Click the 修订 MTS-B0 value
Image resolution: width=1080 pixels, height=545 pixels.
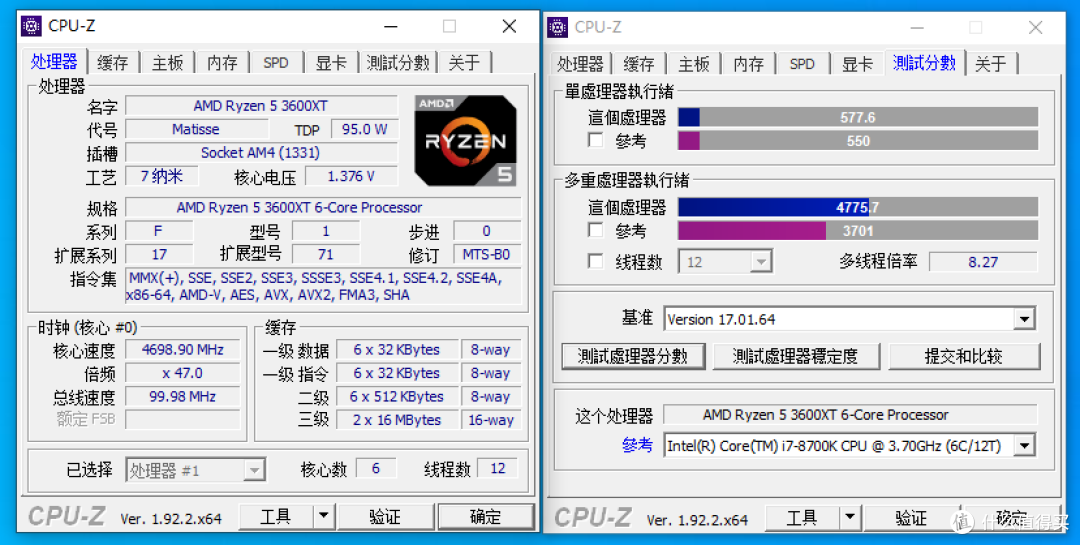[x=486, y=254]
